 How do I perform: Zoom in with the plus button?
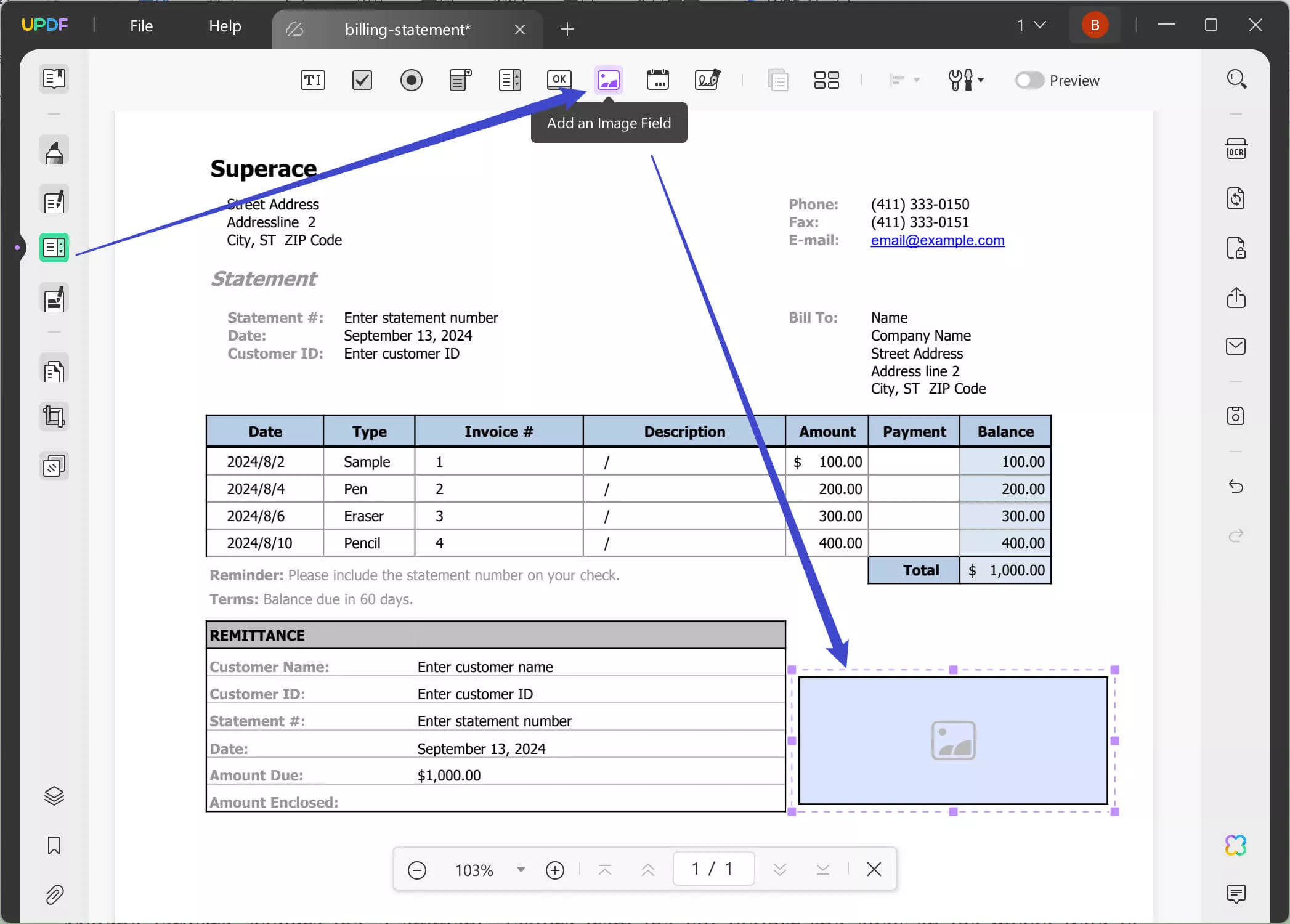(x=555, y=870)
